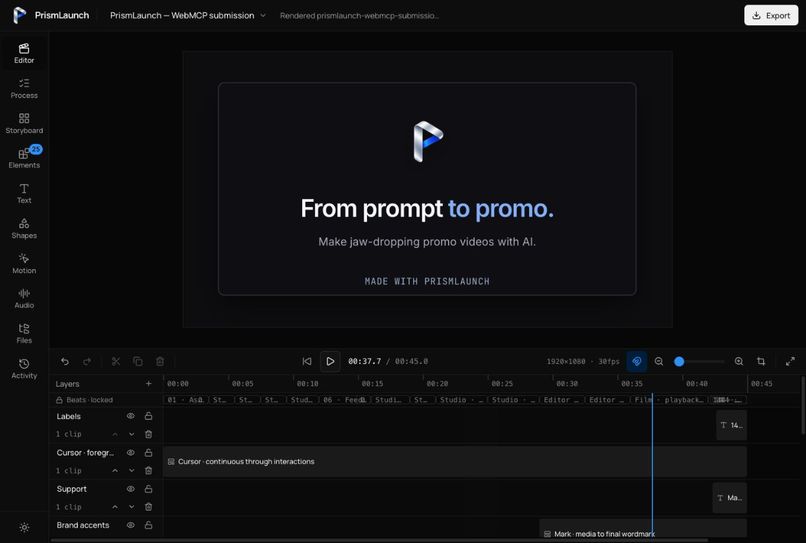
Task: Move the Support layer down
Action: [x=132, y=507]
